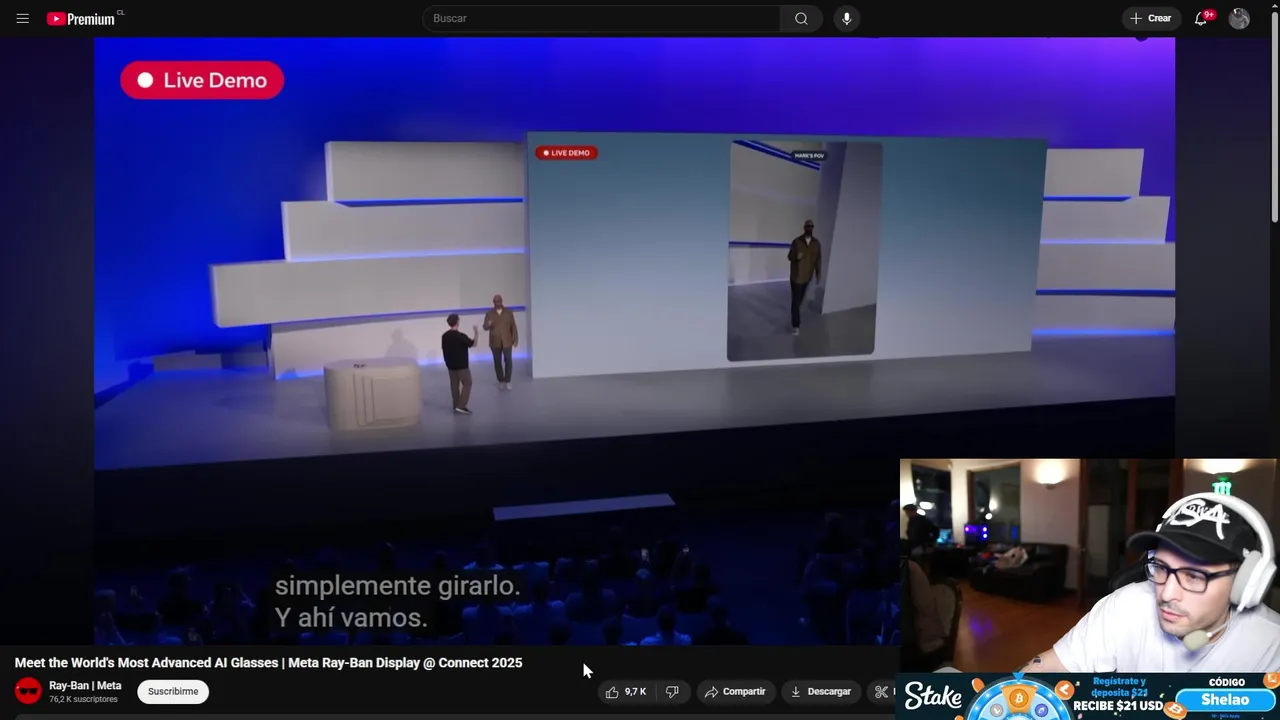This screenshot has height=720, width=1280.
Task: Click the Shelao promo code badge
Action: click(x=1225, y=700)
